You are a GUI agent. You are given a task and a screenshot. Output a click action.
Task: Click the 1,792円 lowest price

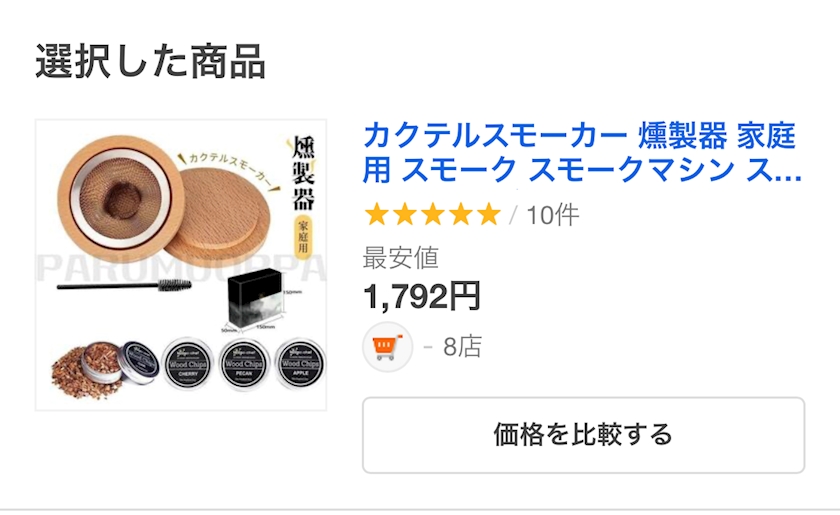[x=422, y=296]
